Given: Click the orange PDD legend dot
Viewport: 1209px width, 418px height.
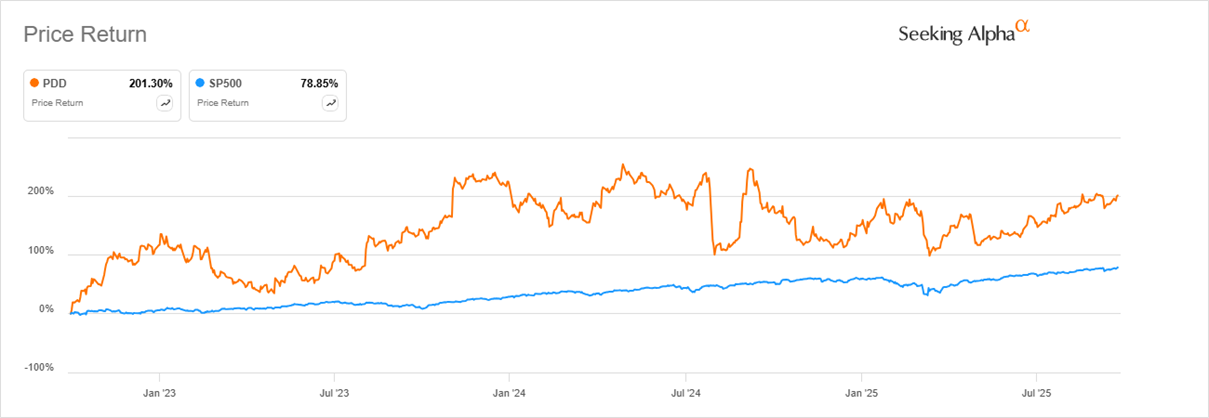Looking at the screenshot, I should pyautogui.click(x=35, y=83).
